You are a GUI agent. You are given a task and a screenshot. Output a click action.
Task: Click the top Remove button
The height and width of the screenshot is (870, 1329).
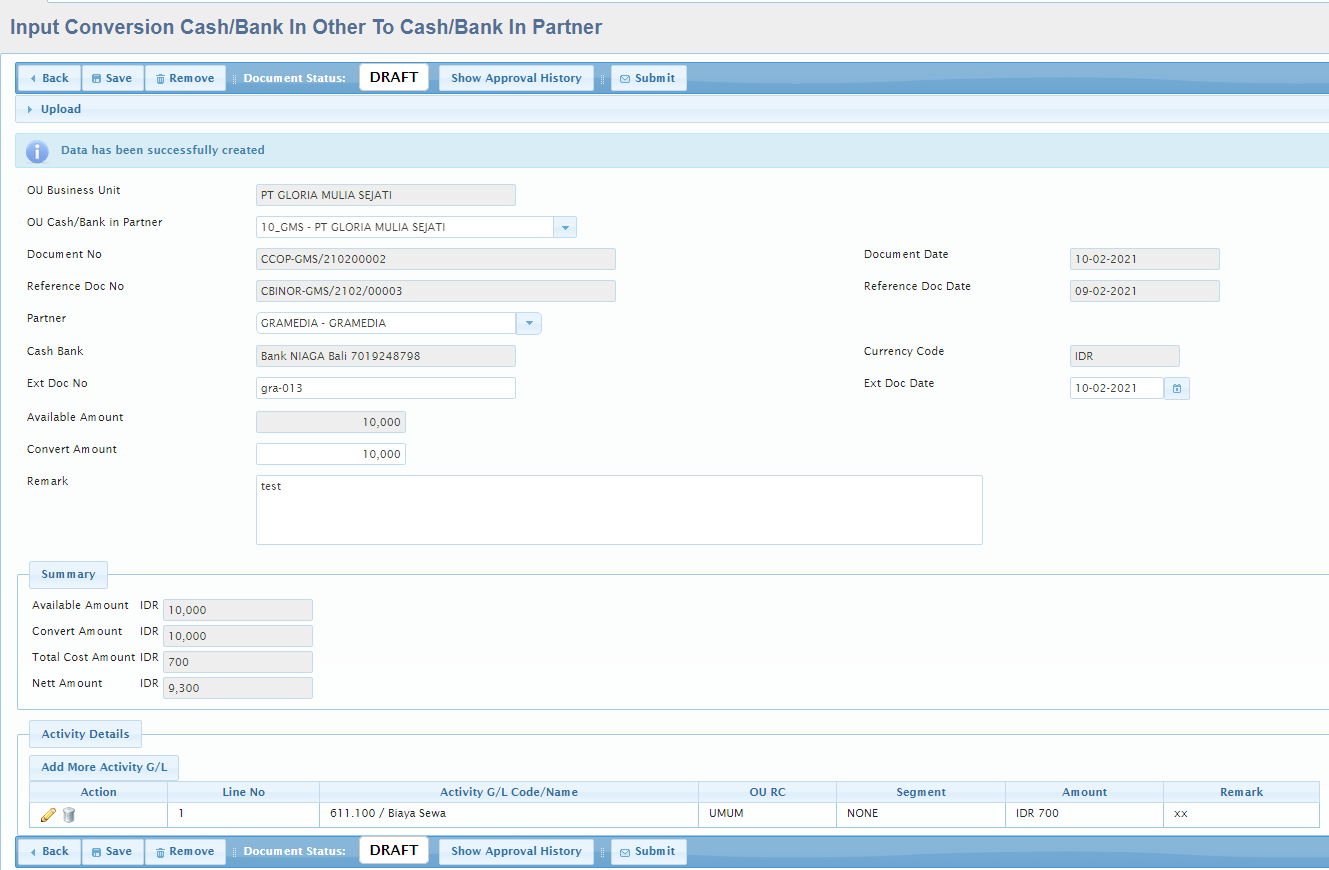tap(185, 78)
